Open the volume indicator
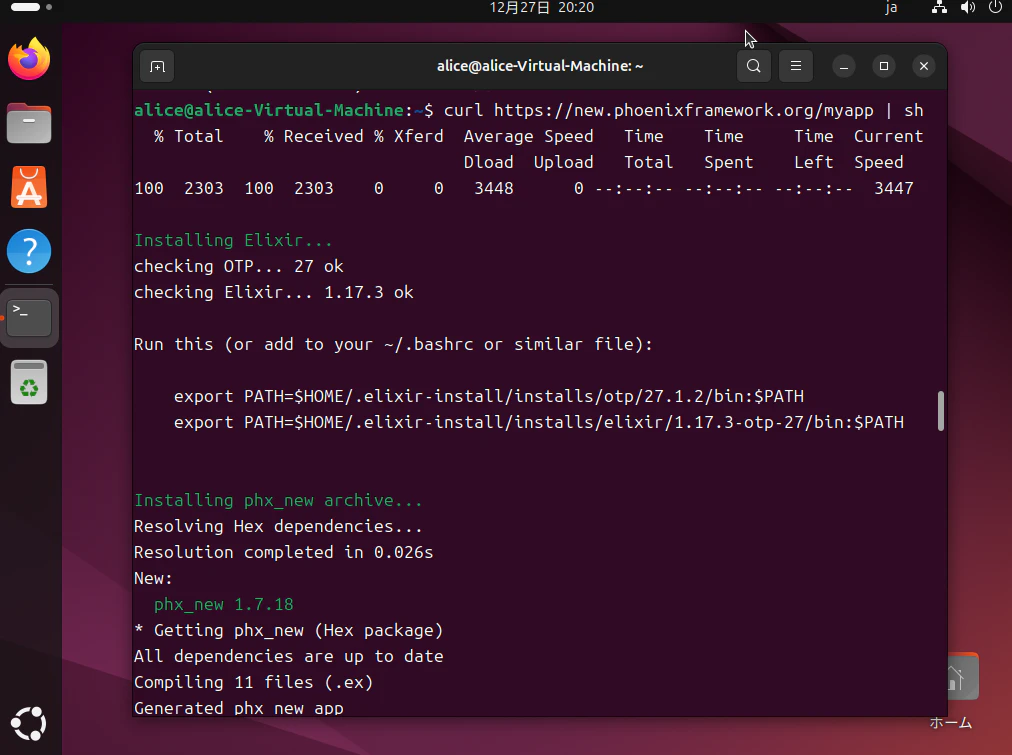Screen dimensions: 1012x755 pos(967,8)
